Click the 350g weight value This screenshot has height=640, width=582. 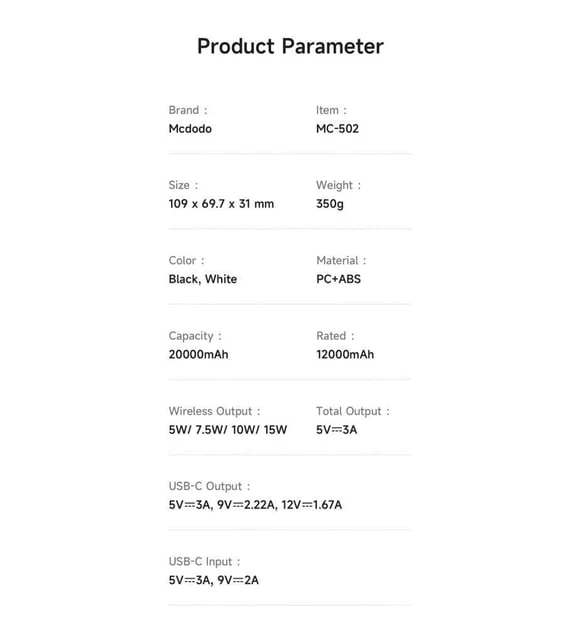330,204
